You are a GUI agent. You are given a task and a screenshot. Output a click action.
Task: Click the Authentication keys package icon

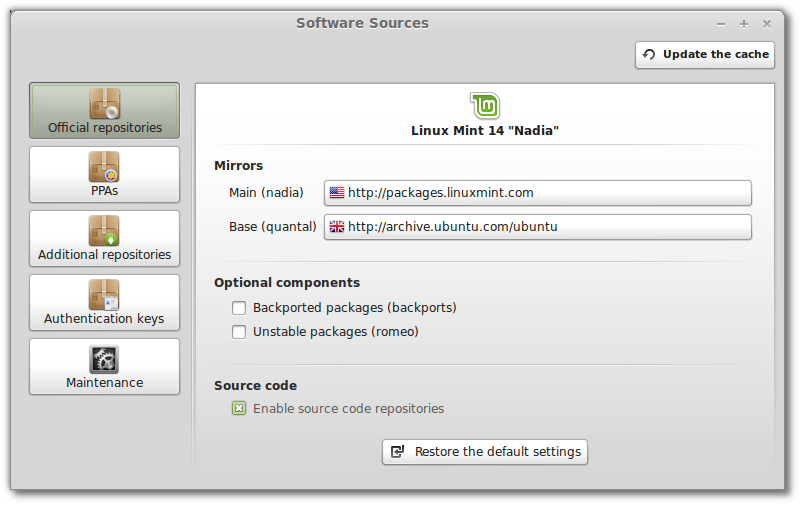pos(104,295)
